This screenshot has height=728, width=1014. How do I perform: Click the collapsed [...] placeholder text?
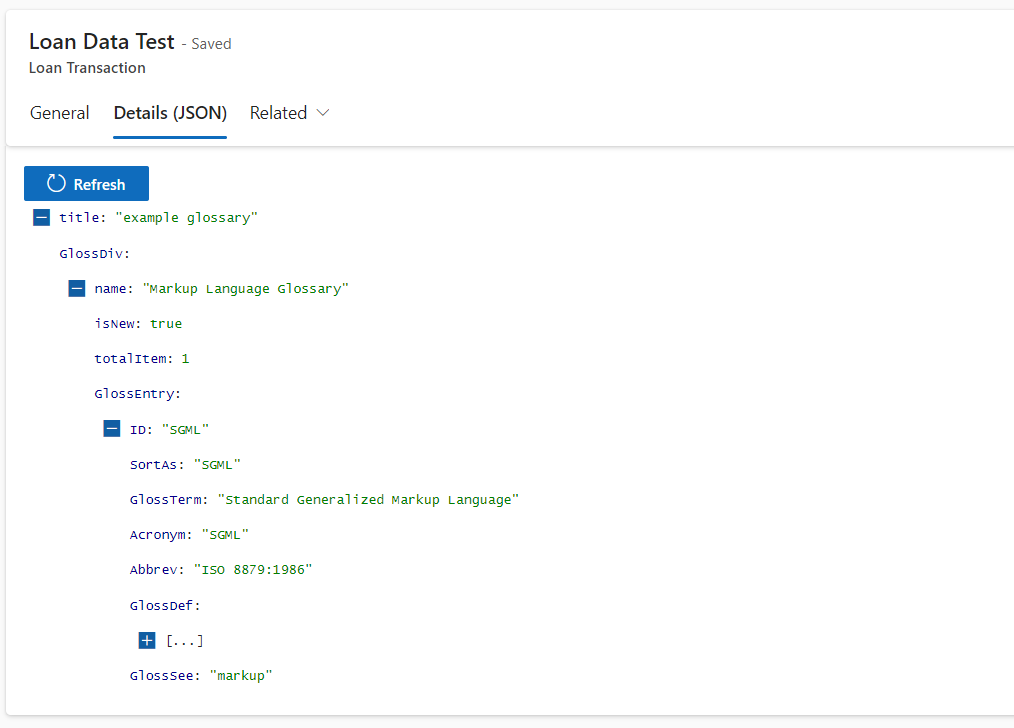[185, 641]
